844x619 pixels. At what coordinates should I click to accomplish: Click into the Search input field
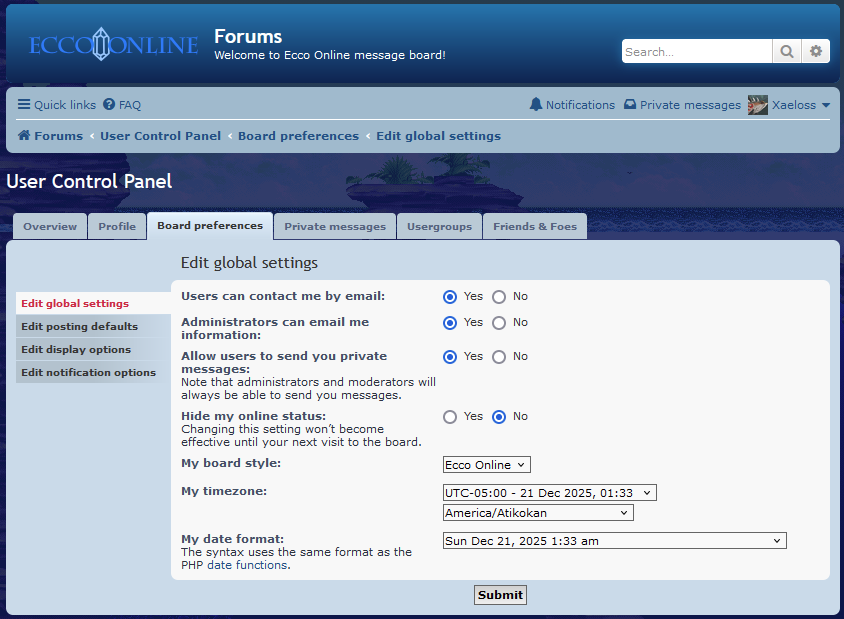click(x=696, y=51)
